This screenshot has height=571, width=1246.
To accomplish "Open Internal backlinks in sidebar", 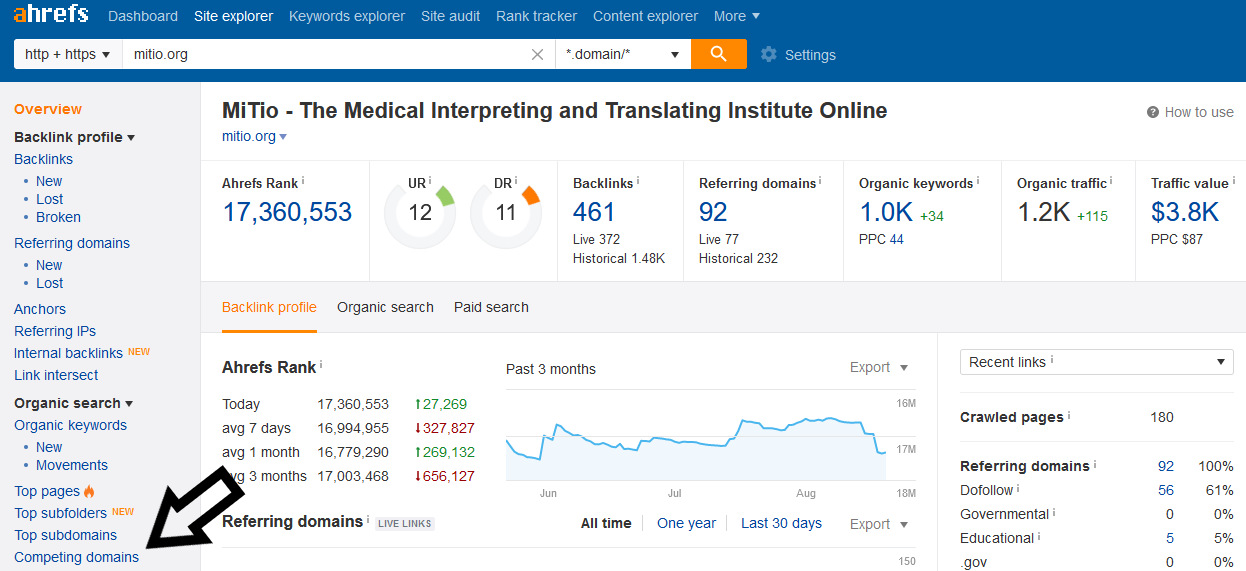I will click(x=68, y=353).
